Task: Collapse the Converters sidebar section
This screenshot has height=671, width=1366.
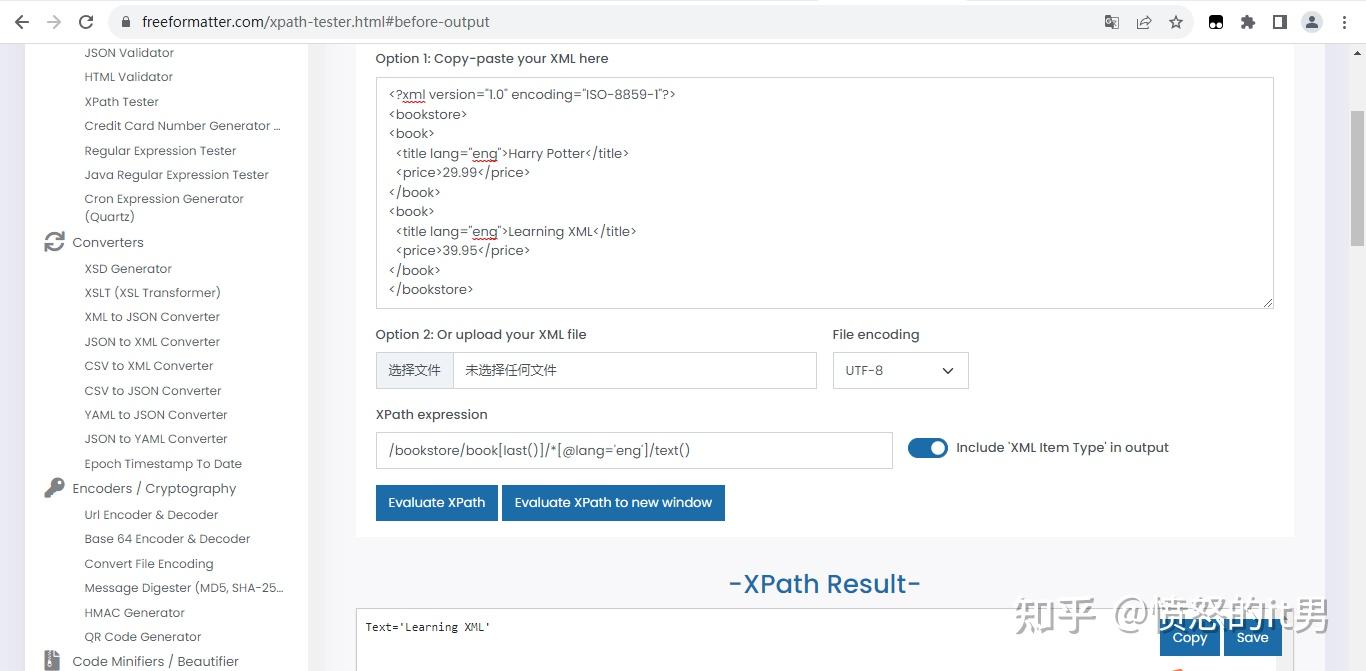Action: point(107,241)
